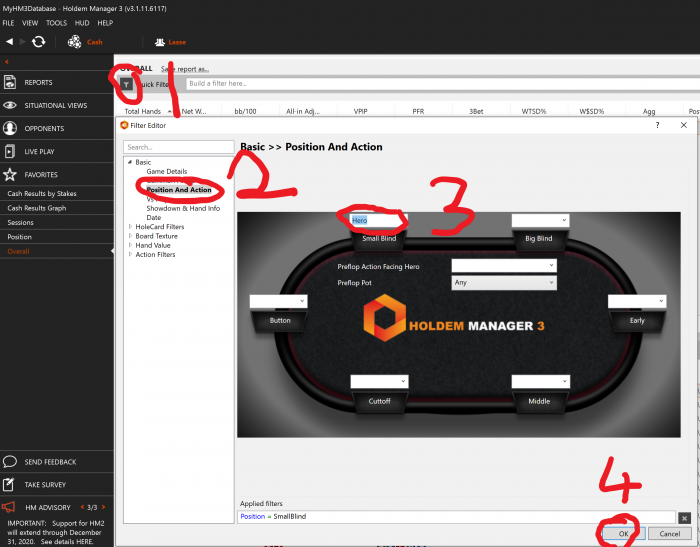
Task: Open the Opponents sidebar icon
Action: [10, 128]
